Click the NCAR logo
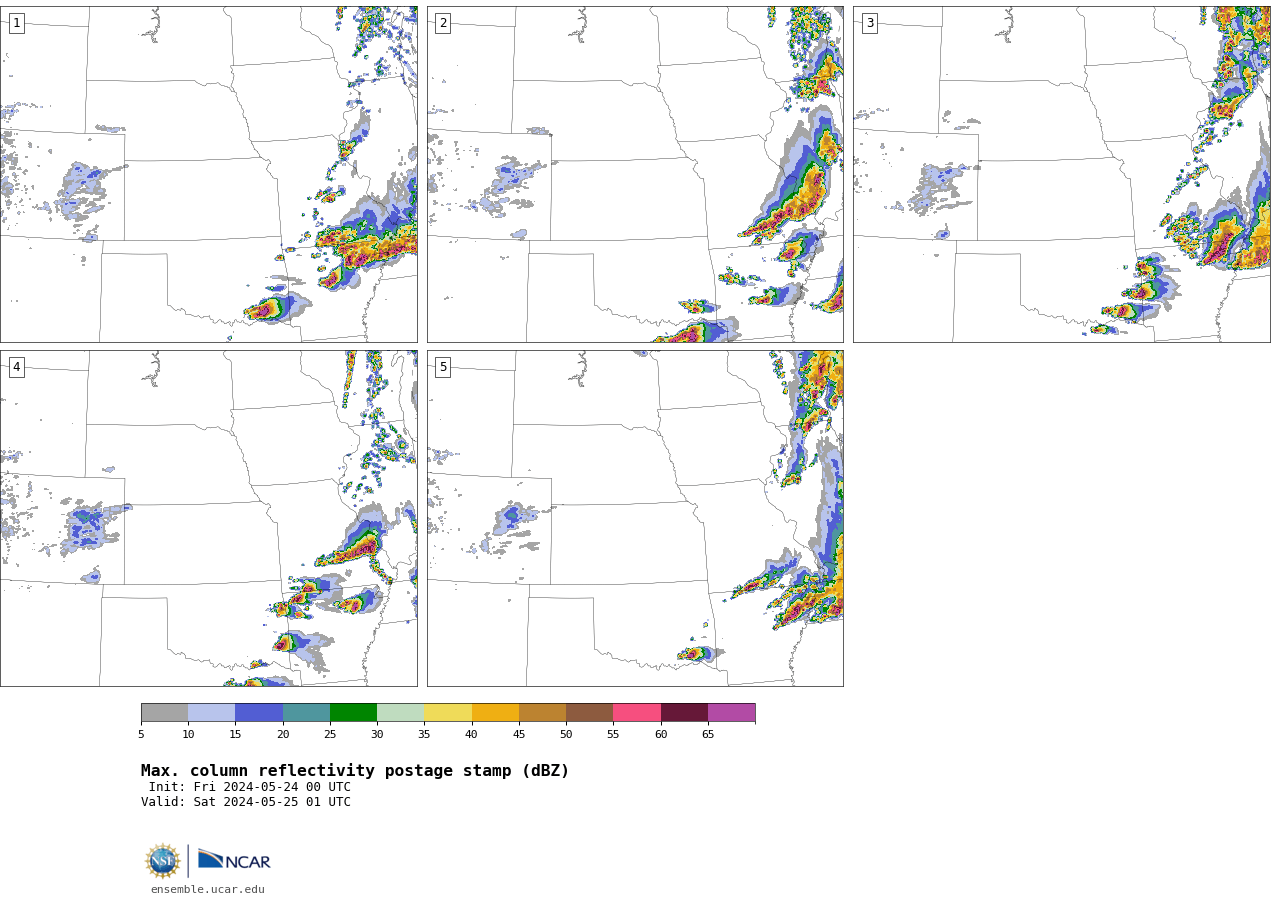The image size is (1280, 901). 234,860
